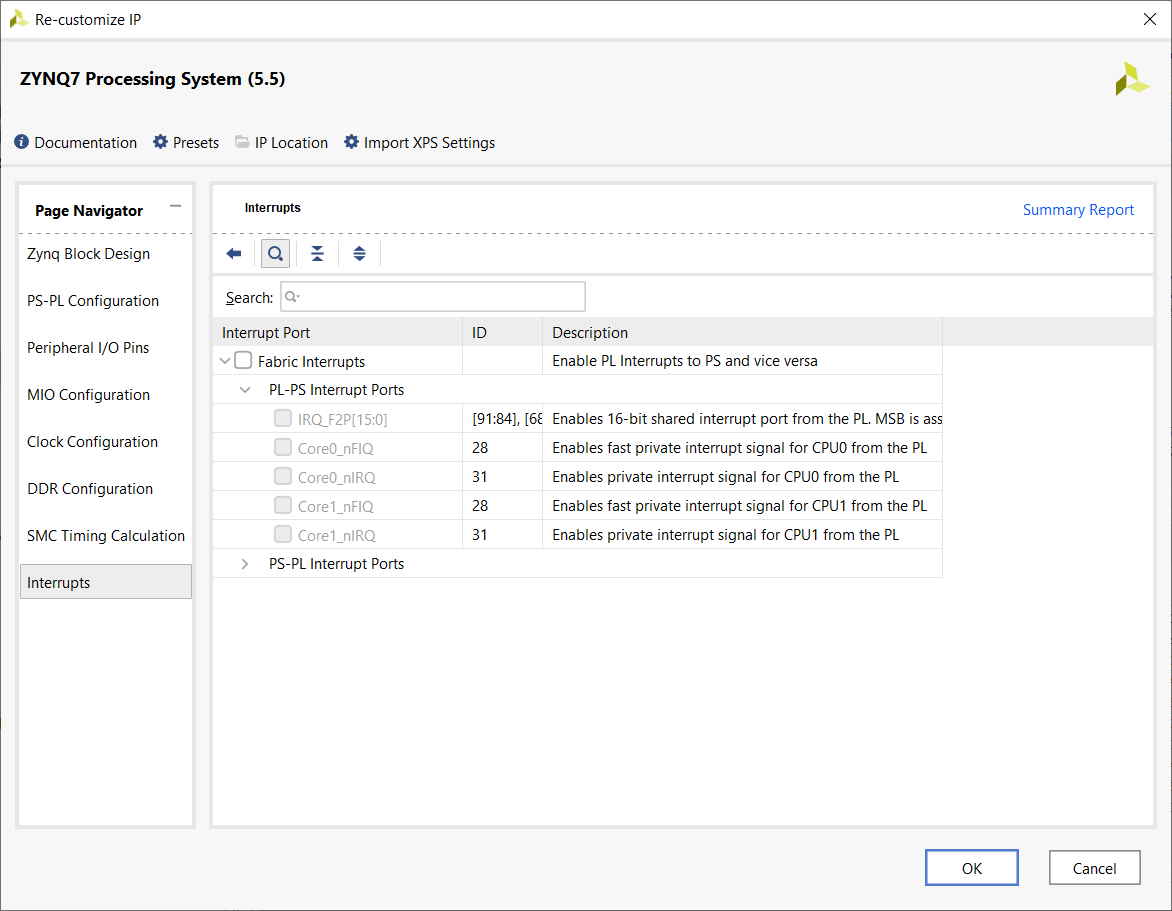Select the PL-PS Interrupt Ports row label
The height and width of the screenshot is (911, 1172).
[x=336, y=390]
